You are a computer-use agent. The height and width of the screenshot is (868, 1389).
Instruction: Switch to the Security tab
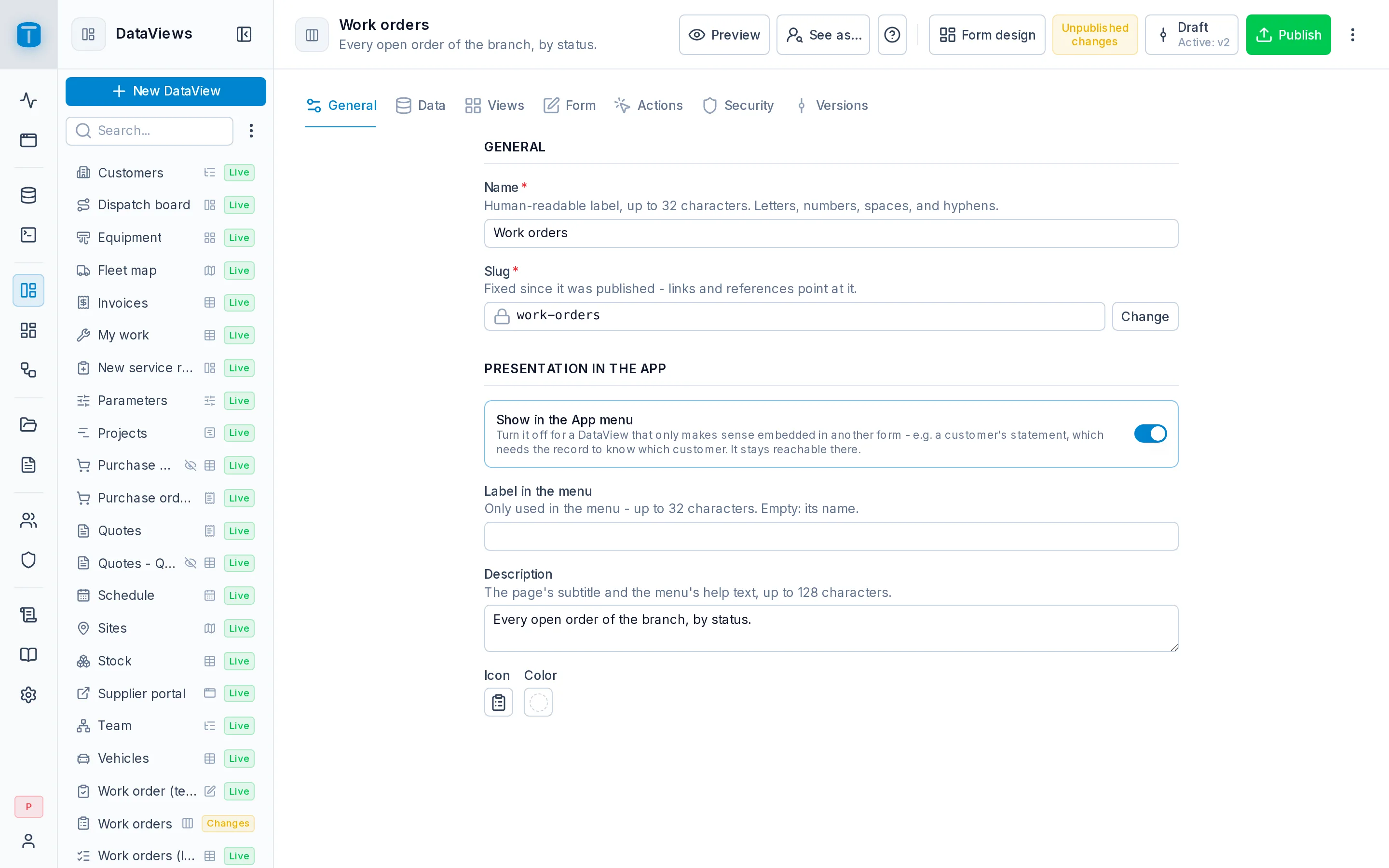point(738,106)
